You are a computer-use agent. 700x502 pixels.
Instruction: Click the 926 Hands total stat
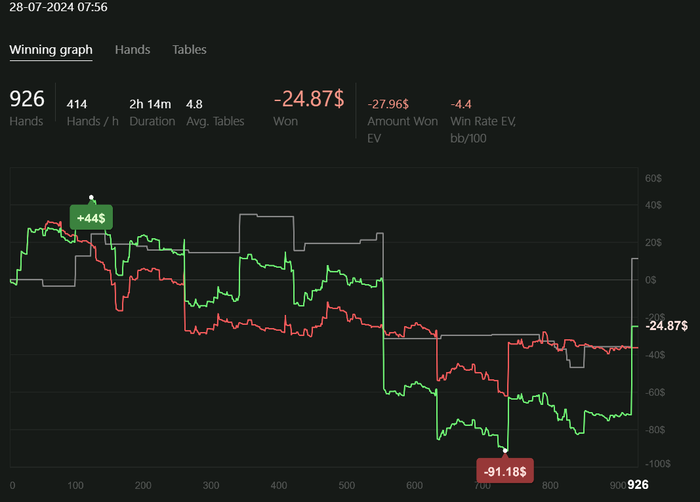tap(27, 99)
